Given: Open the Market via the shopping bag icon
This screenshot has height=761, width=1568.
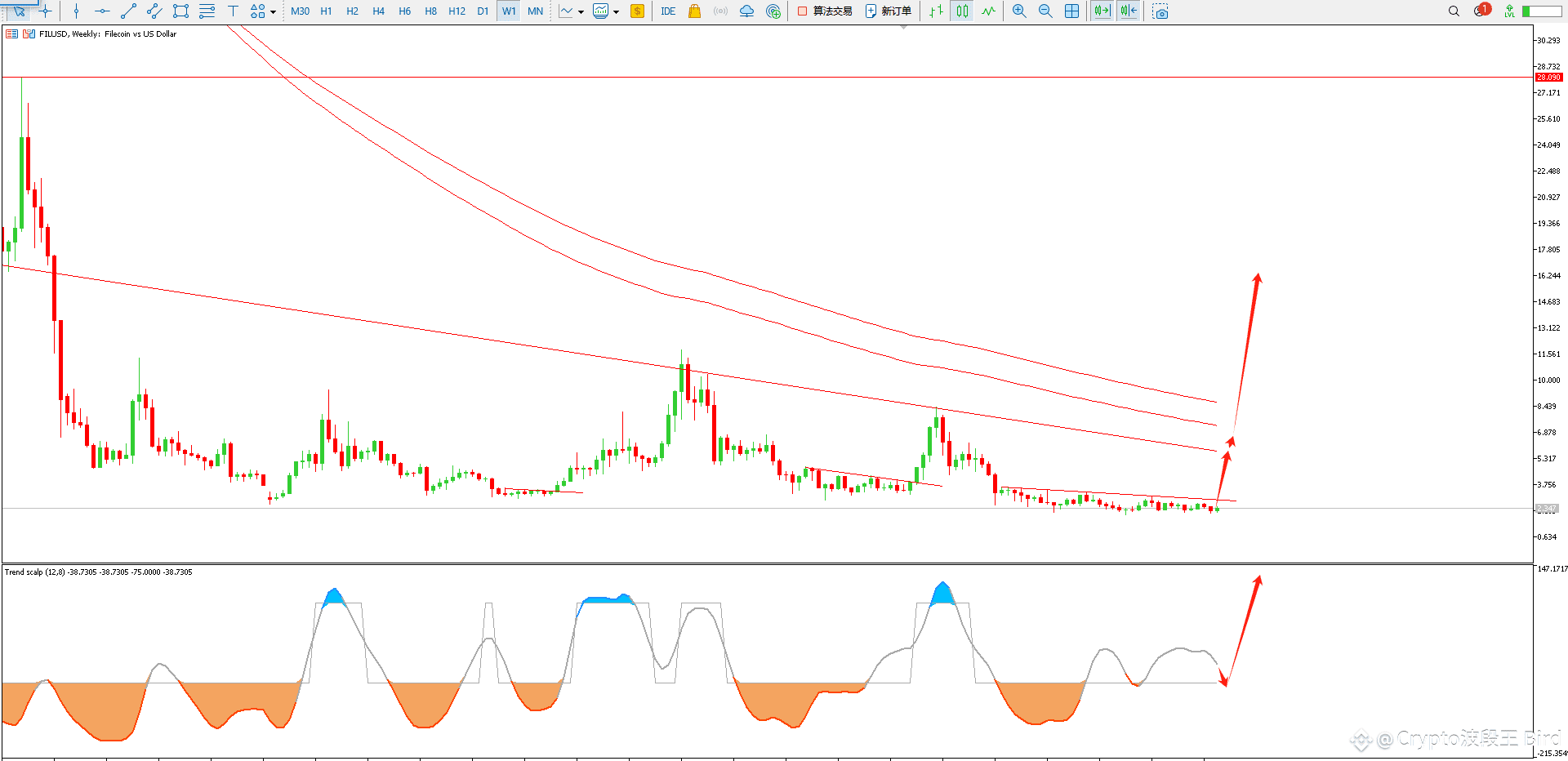Looking at the screenshot, I should [x=695, y=11].
